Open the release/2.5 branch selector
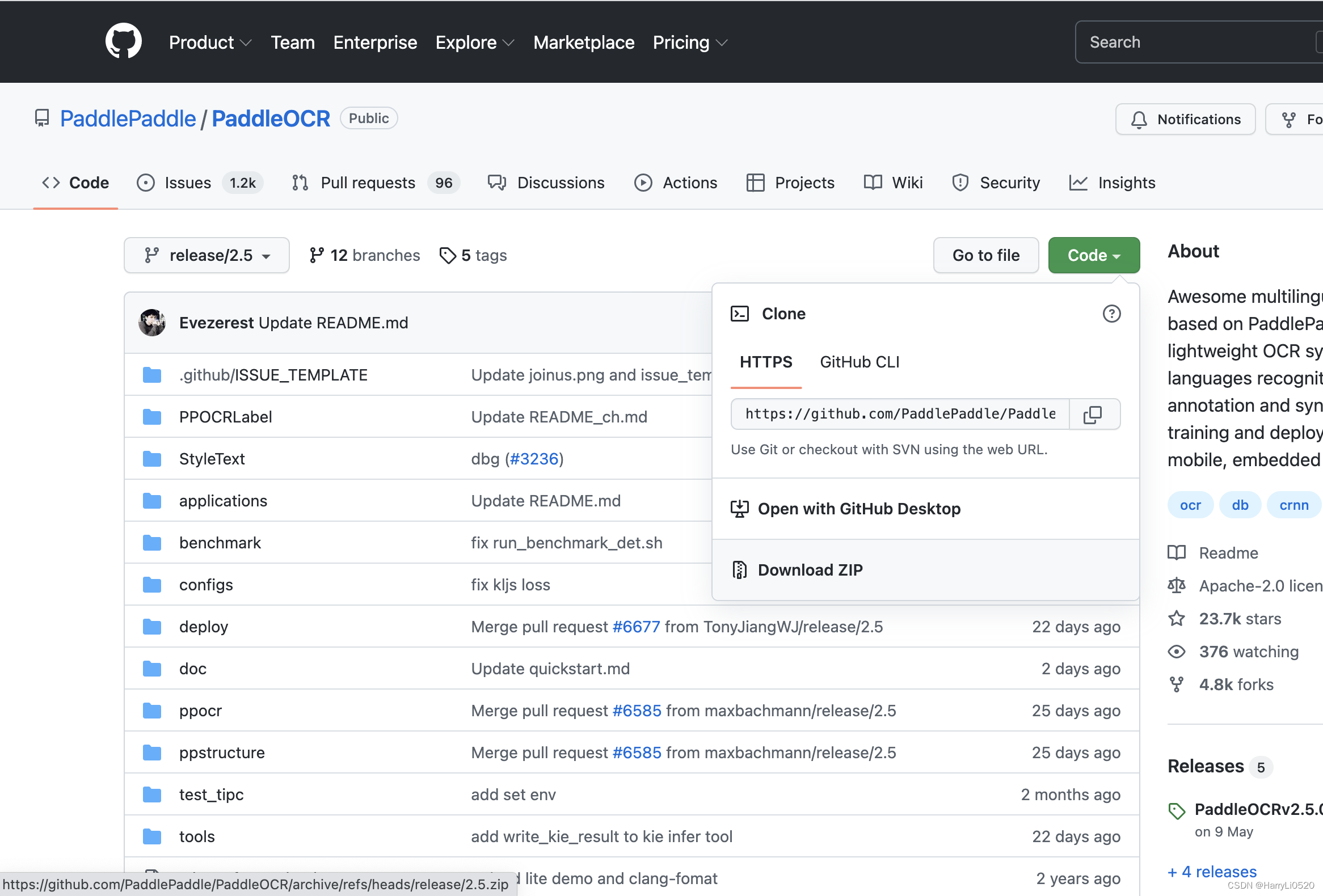Image resolution: width=1323 pixels, height=896 pixels. pos(207,255)
